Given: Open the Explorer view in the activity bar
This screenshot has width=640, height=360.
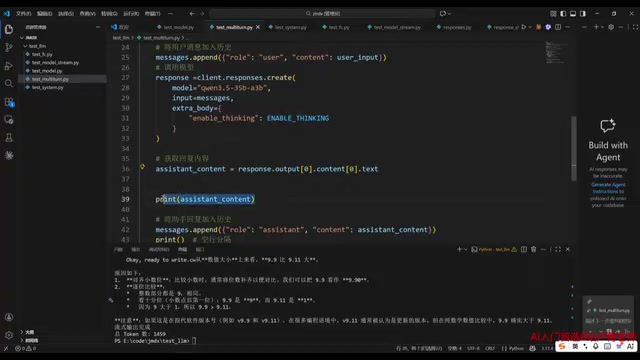Looking at the screenshot, I should [9, 29].
